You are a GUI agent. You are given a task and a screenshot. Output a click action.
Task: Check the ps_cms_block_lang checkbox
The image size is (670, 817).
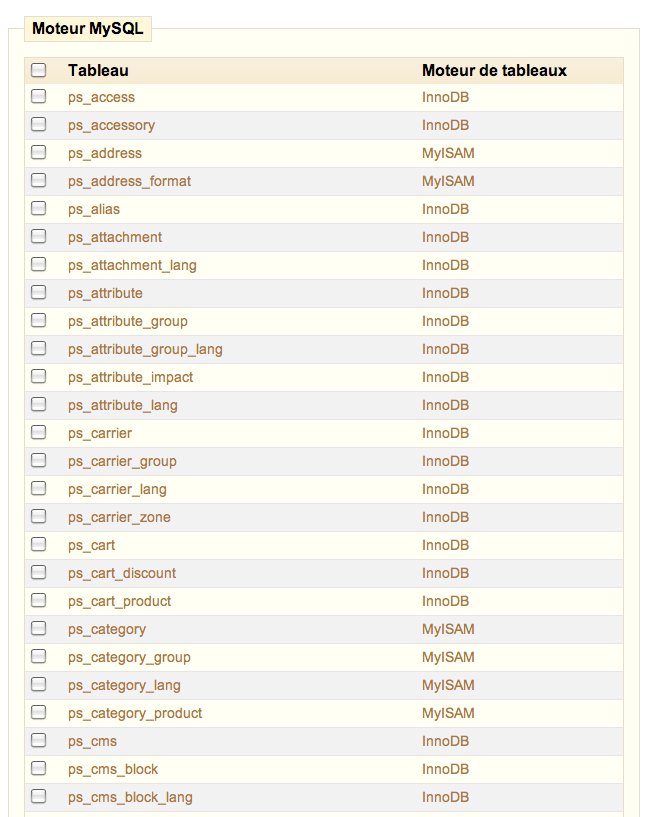39,797
